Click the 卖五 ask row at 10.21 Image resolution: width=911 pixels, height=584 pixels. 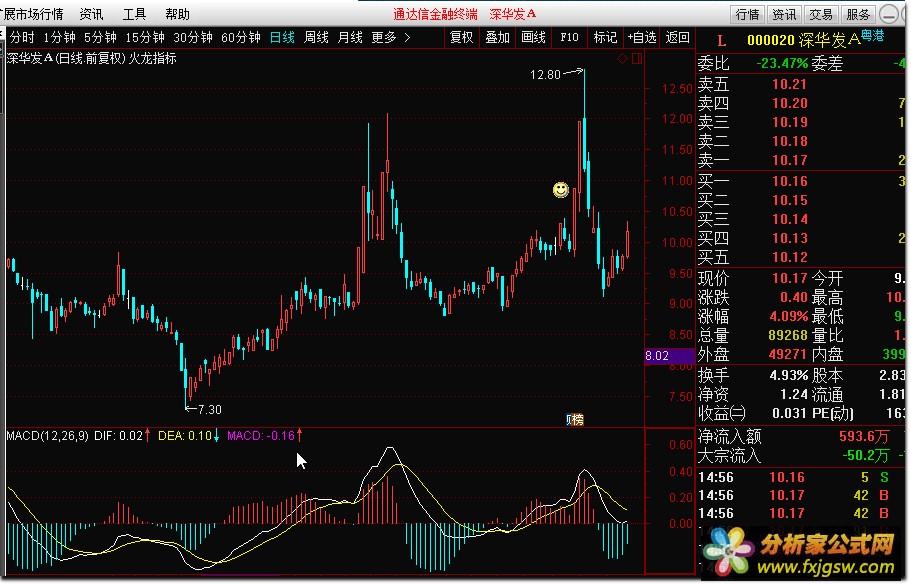click(x=802, y=84)
